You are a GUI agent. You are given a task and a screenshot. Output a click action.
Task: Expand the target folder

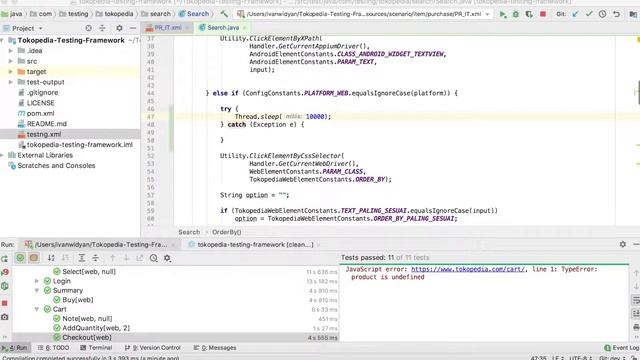[11, 71]
